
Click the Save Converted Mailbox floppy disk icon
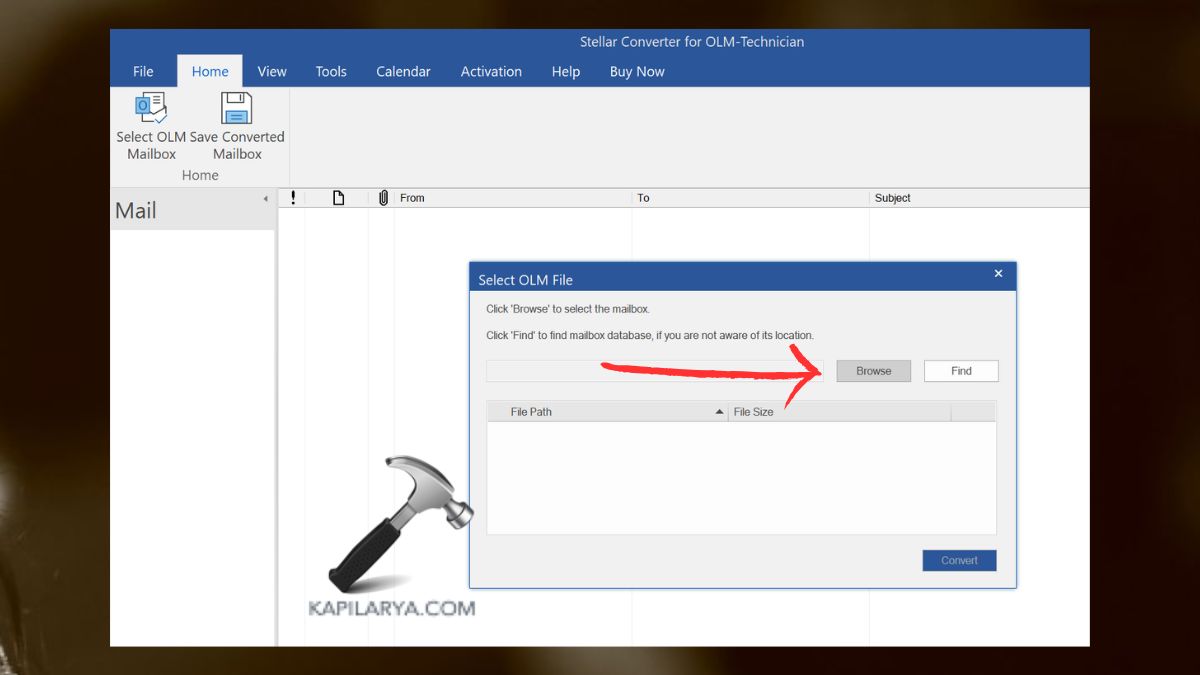pos(236,107)
